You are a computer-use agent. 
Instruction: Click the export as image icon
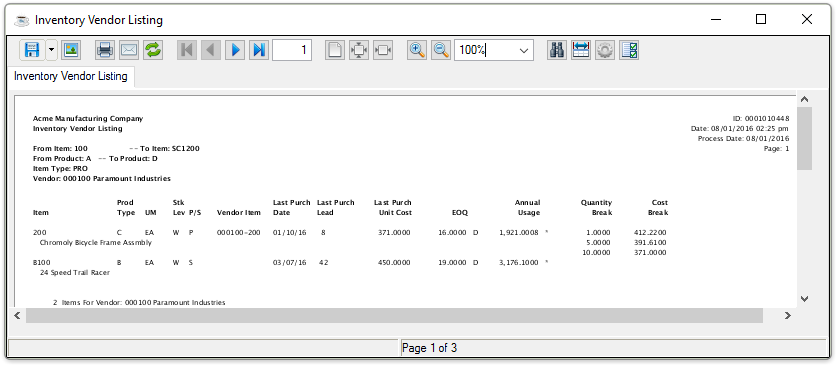pyautogui.click(x=71, y=50)
